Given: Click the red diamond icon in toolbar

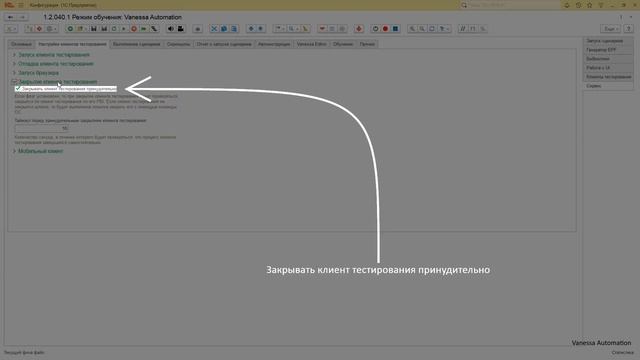Looking at the screenshot, I should click(x=40, y=29).
